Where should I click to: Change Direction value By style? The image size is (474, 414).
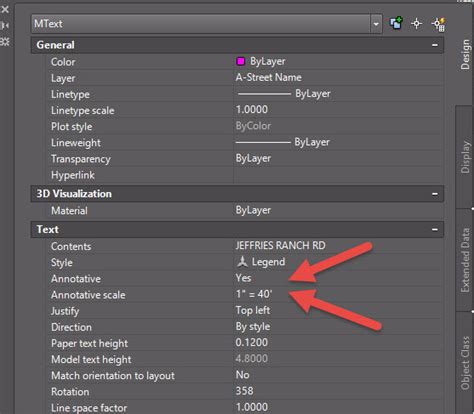[x=253, y=326]
